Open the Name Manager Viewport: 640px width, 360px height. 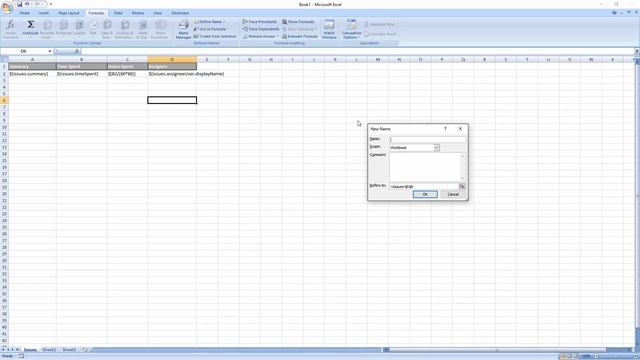(183, 29)
